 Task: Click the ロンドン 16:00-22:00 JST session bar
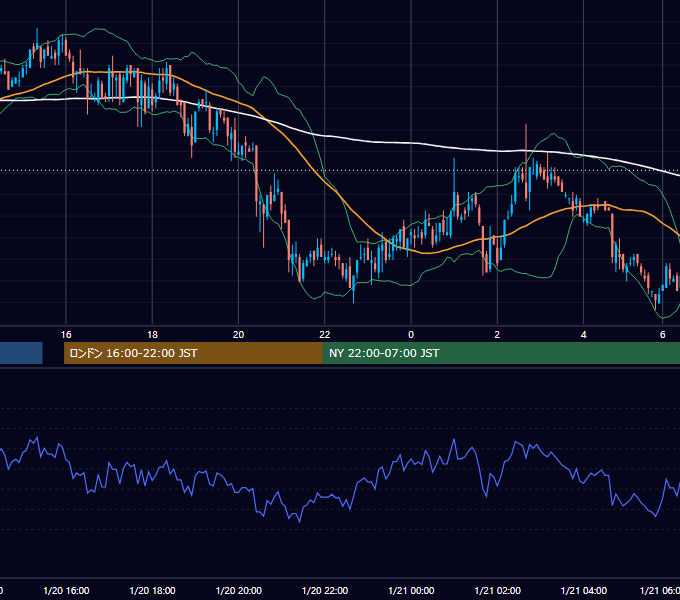193,353
